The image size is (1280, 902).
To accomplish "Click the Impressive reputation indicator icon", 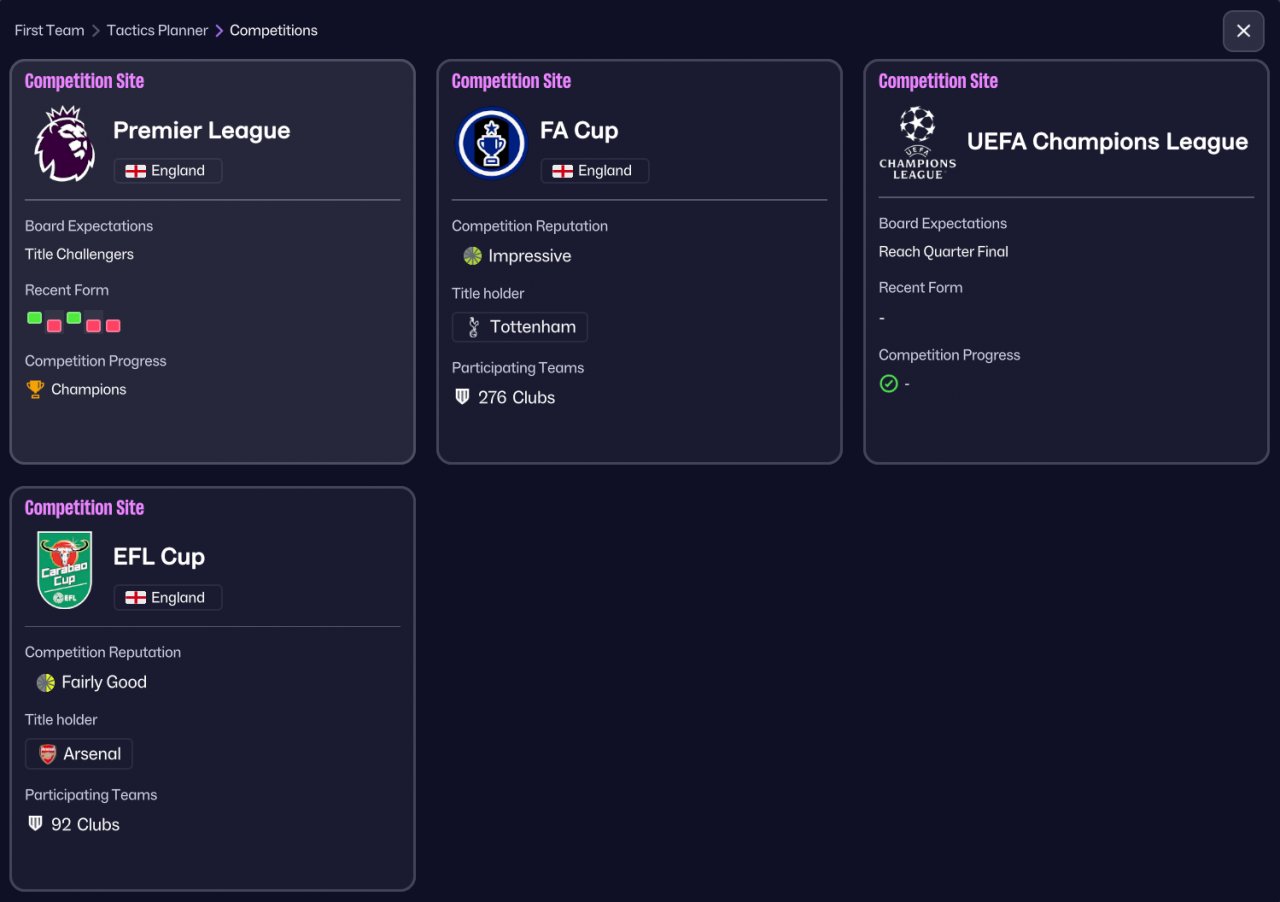I will [x=473, y=256].
